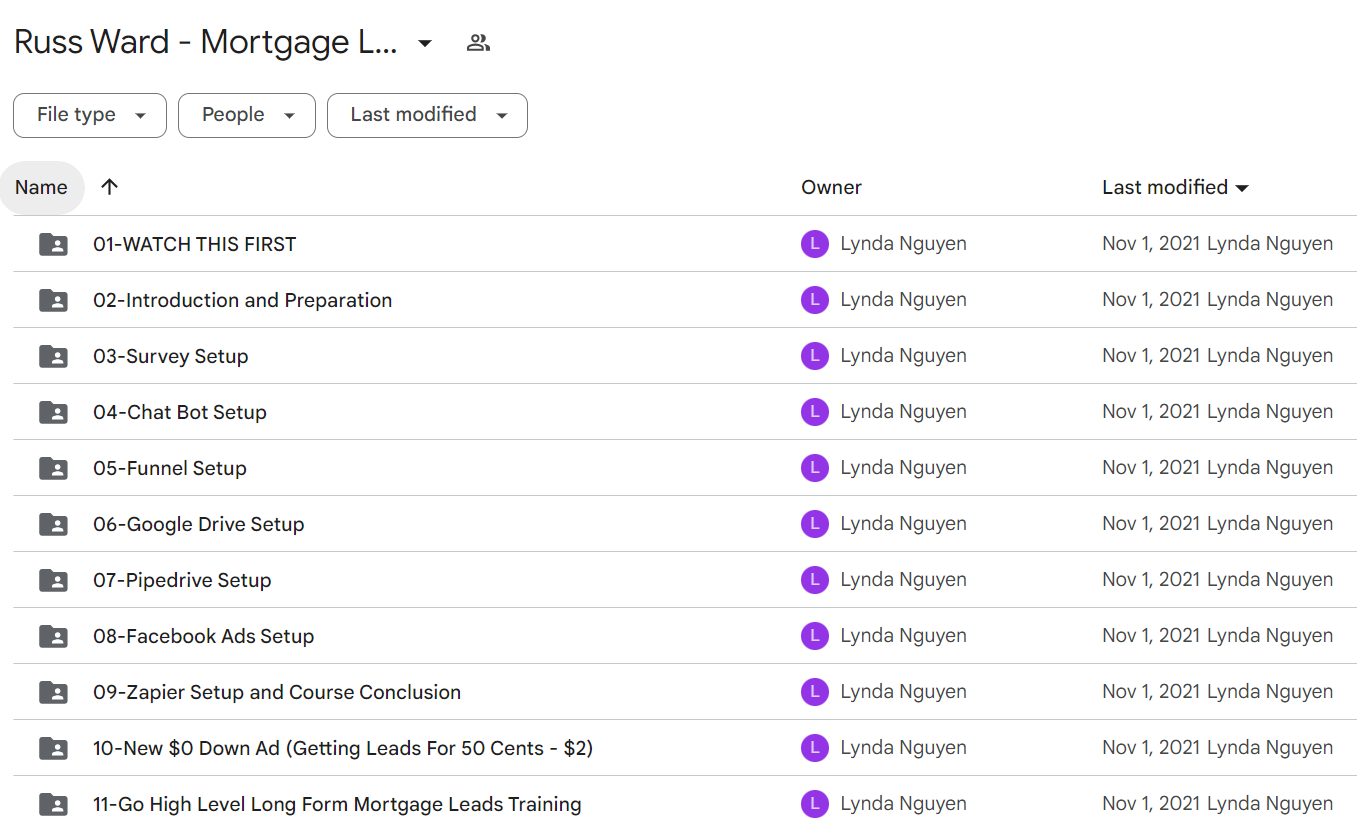Click owner name Lynda Nguyen in 11-Go High Level row
The height and width of the screenshot is (831, 1357).
tap(903, 804)
